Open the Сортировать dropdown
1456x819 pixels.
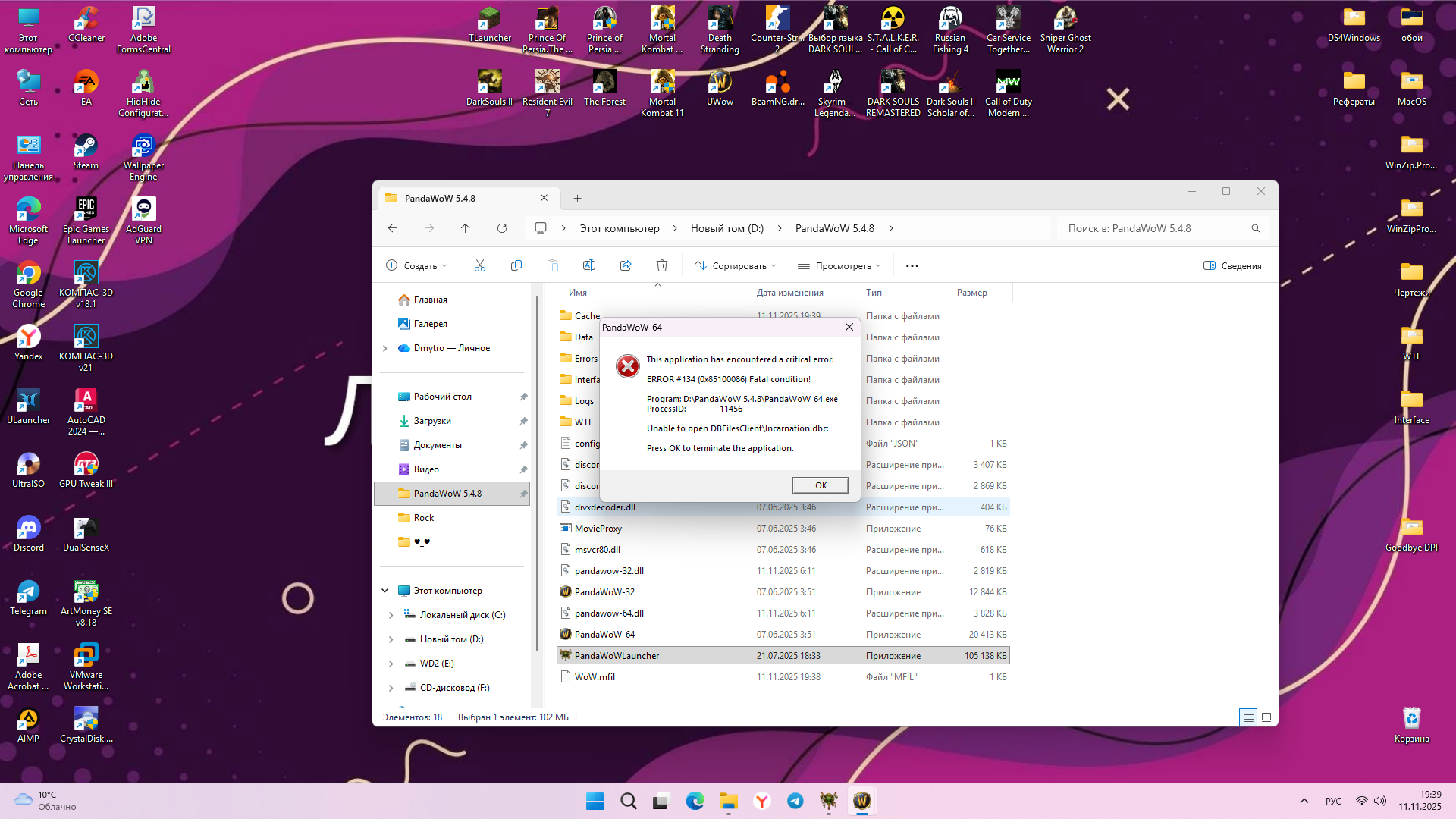(735, 266)
